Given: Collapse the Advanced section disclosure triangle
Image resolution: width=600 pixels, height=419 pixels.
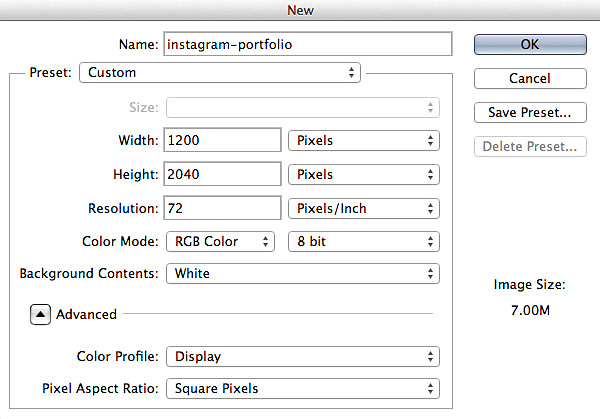Looking at the screenshot, I should (40, 314).
